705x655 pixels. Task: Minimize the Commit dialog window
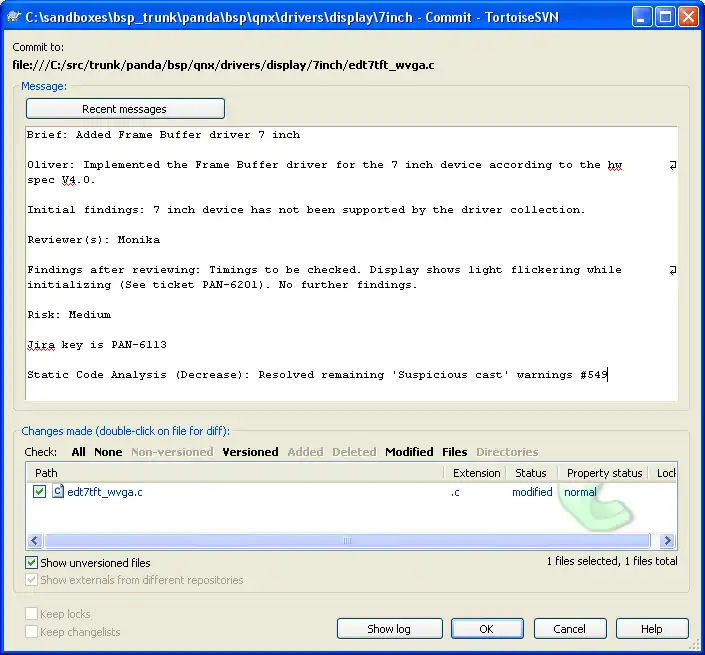(x=642, y=18)
